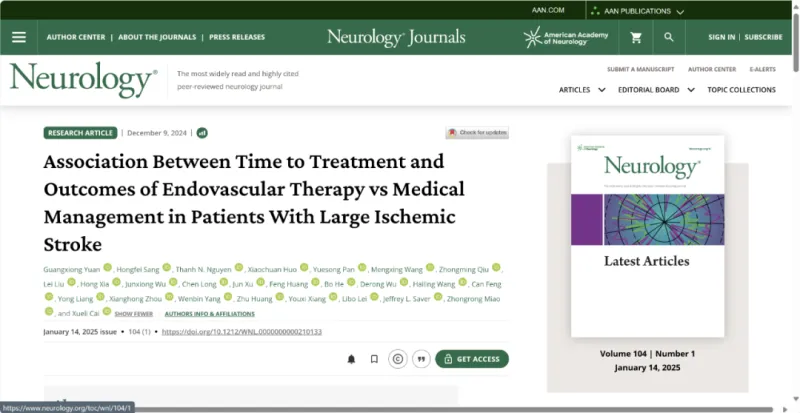
Task: Click ORCID icon after Thanh N. Nguyen
Action: tap(239, 268)
